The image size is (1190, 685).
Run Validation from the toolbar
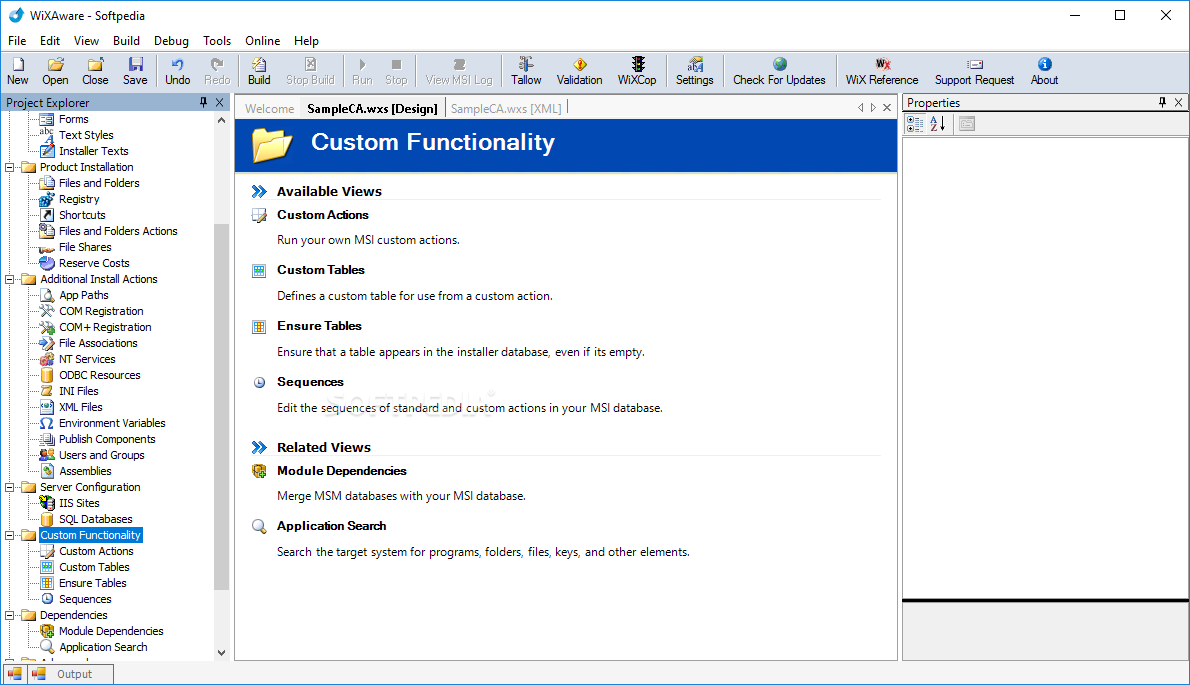click(579, 71)
